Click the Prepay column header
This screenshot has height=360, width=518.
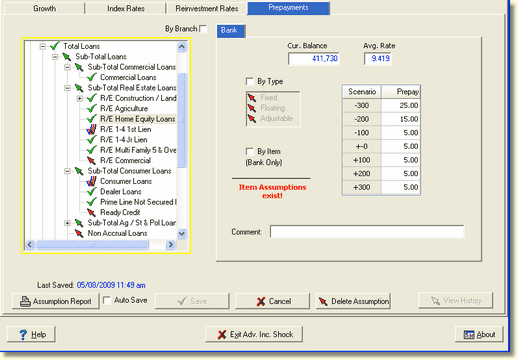(x=401, y=92)
